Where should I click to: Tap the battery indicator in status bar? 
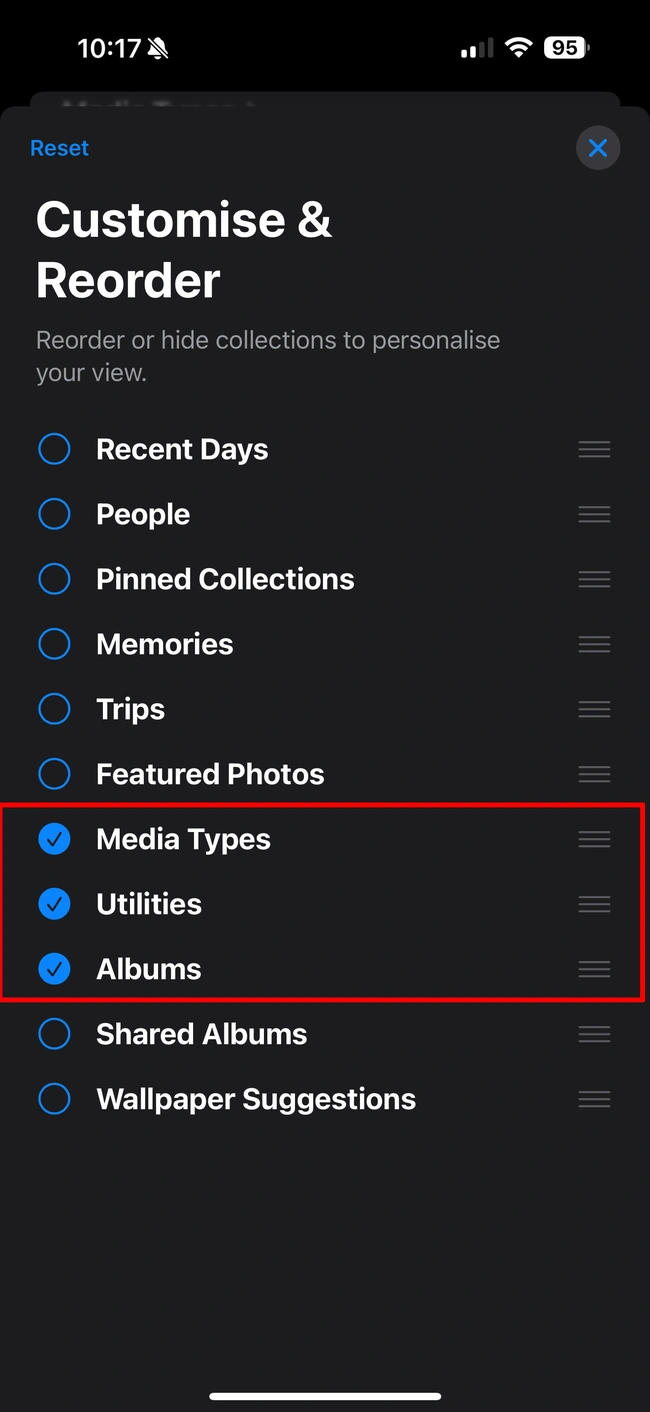click(x=566, y=47)
